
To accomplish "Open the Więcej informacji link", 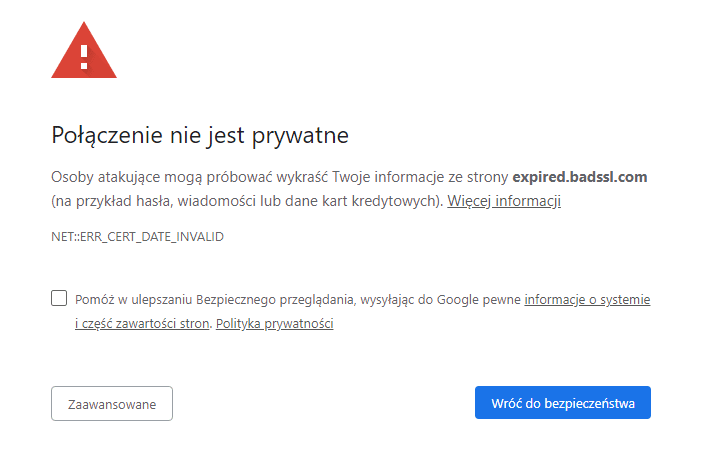I will click(504, 201).
